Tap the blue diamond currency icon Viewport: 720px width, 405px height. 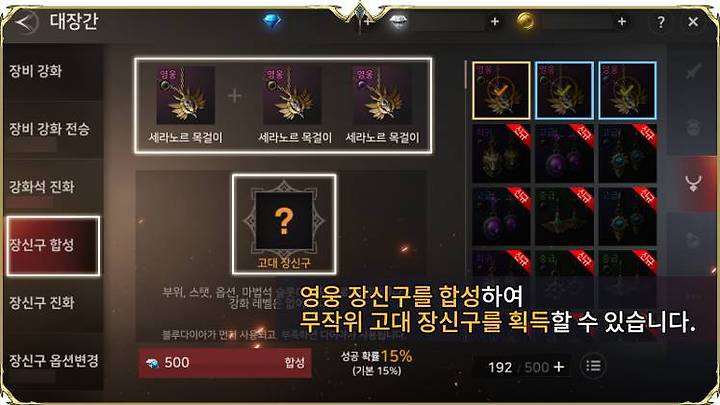click(x=272, y=21)
